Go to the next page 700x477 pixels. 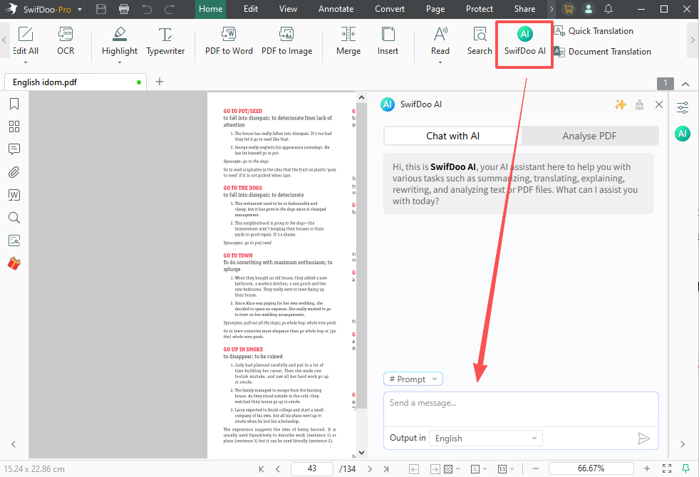point(370,469)
